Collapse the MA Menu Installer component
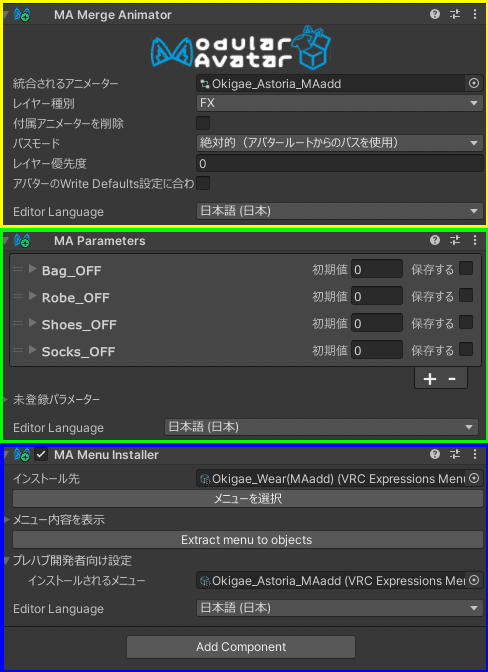Screen dimensions: 488x672 click(x=6, y=454)
